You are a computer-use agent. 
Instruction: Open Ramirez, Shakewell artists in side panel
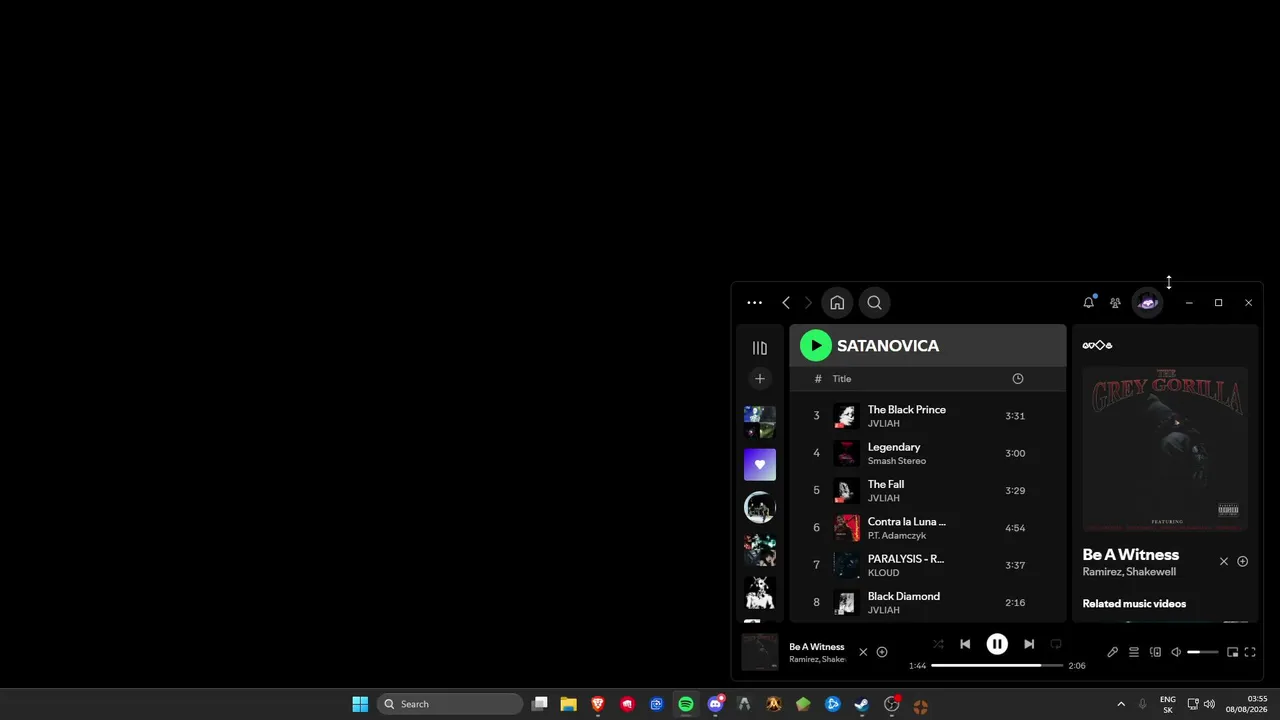tap(1129, 572)
